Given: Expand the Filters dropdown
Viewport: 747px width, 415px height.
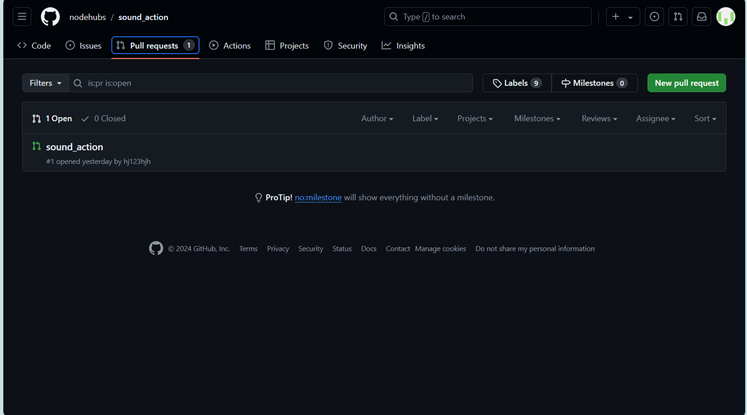Looking at the screenshot, I should 45,83.
